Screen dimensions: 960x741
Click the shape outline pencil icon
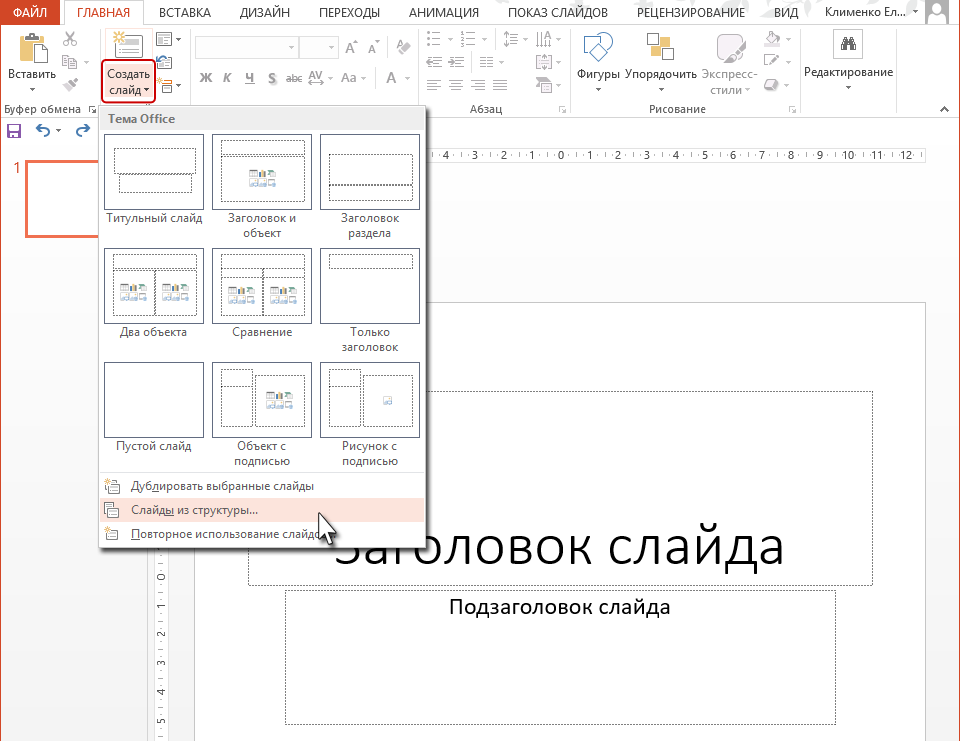pos(771,61)
